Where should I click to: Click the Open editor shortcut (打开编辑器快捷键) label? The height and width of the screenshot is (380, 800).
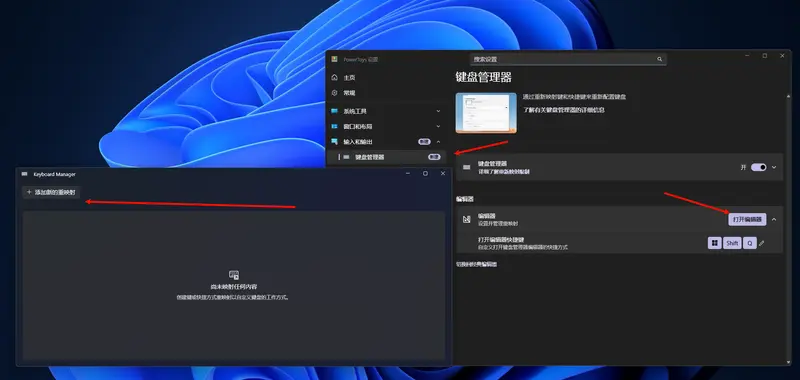click(501, 239)
